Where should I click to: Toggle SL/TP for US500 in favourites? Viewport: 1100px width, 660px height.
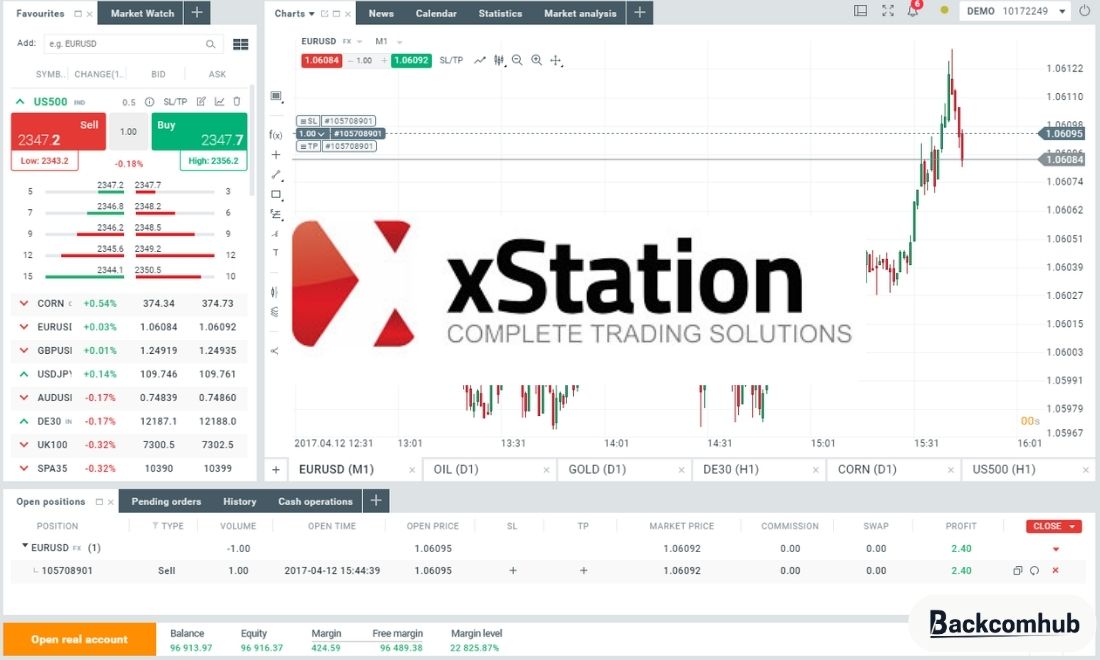tap(175, 102)
